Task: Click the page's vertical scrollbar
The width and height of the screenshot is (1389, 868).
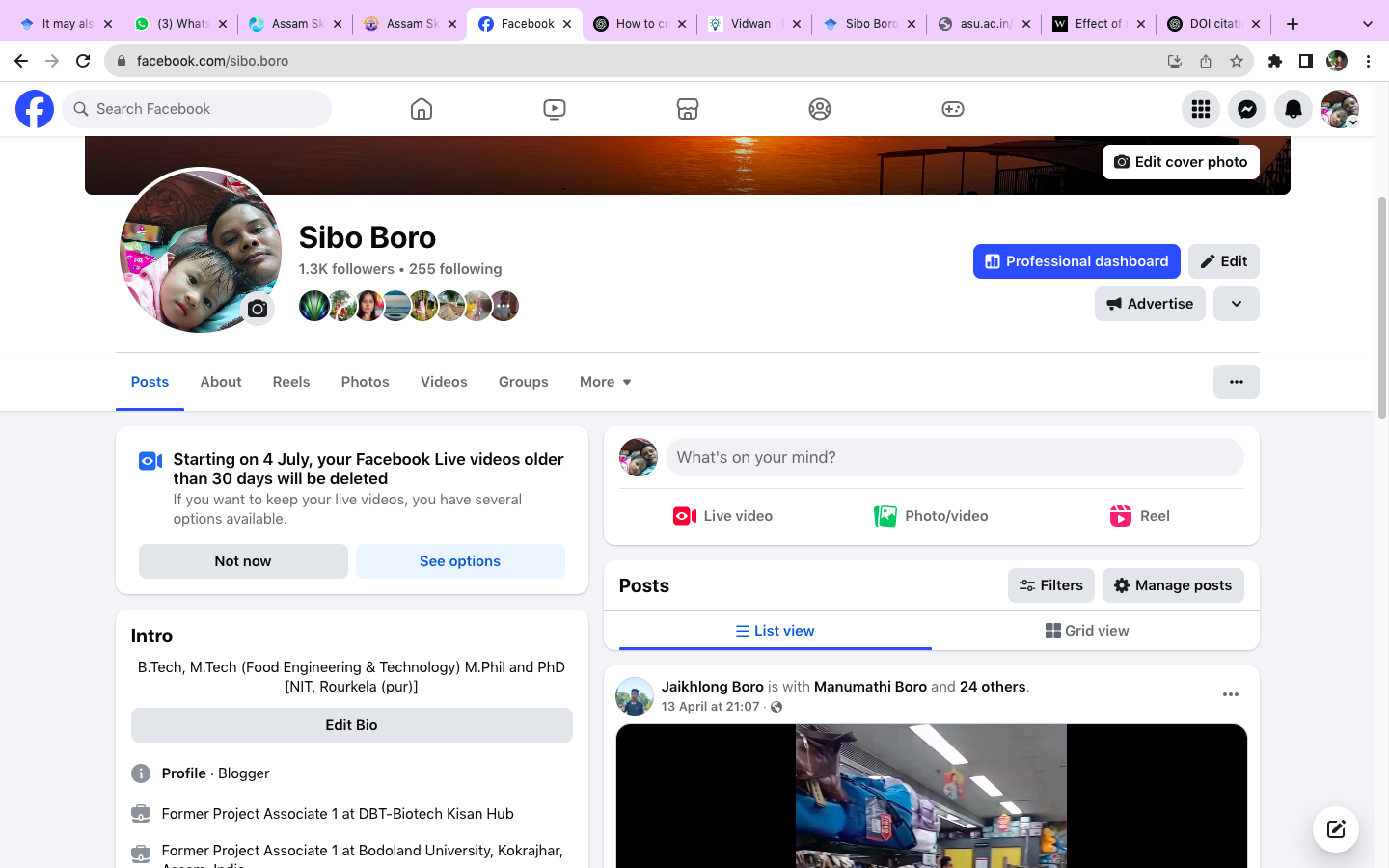Action: (1381, 309)
